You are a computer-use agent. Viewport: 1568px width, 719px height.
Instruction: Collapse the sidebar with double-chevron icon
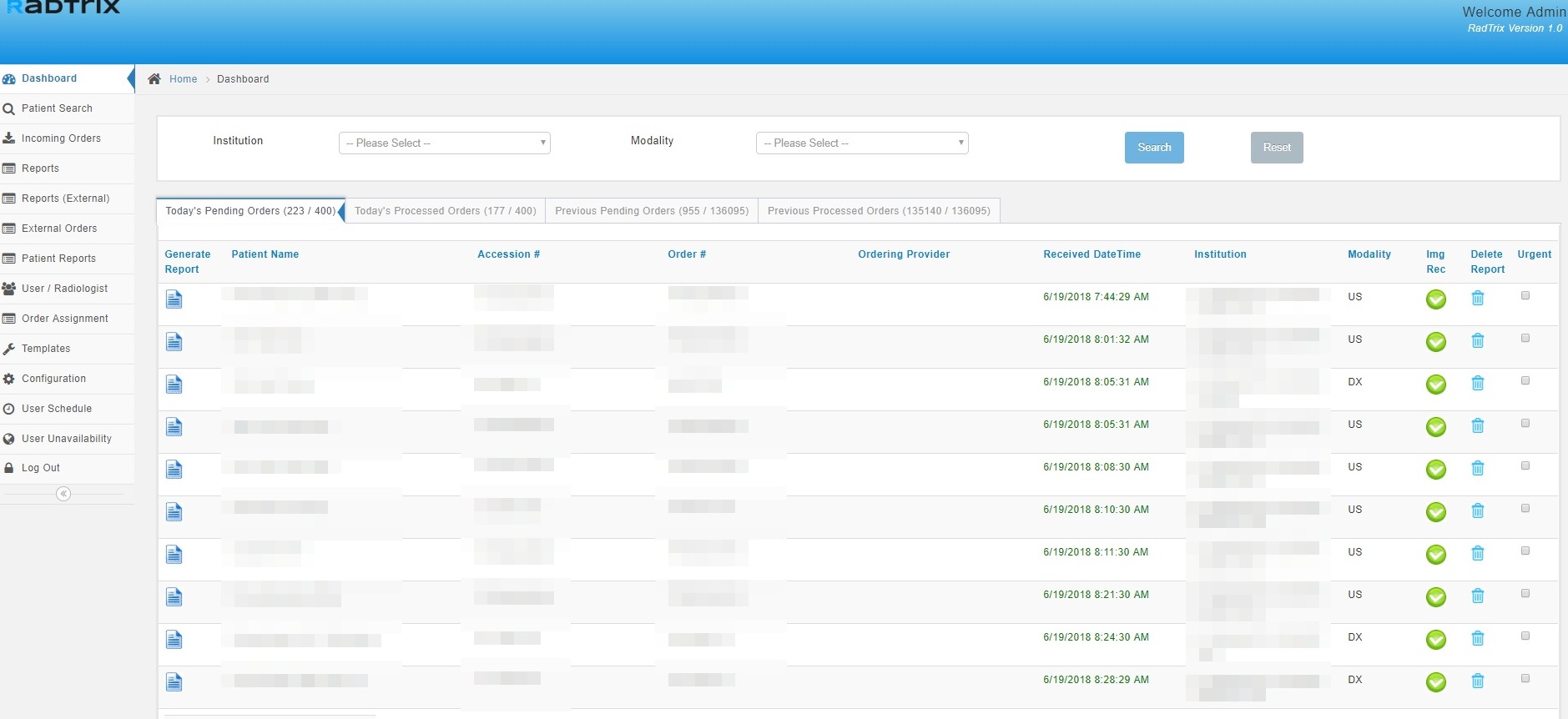(x=63, y=494)
